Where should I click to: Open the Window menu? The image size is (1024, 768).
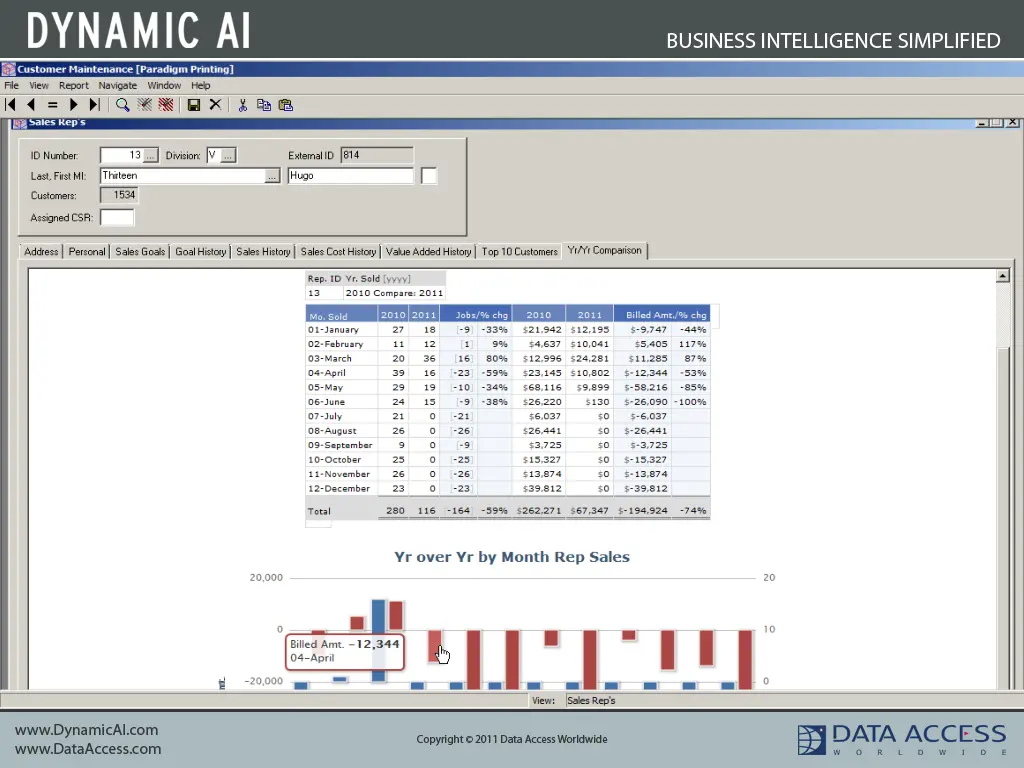164,86
